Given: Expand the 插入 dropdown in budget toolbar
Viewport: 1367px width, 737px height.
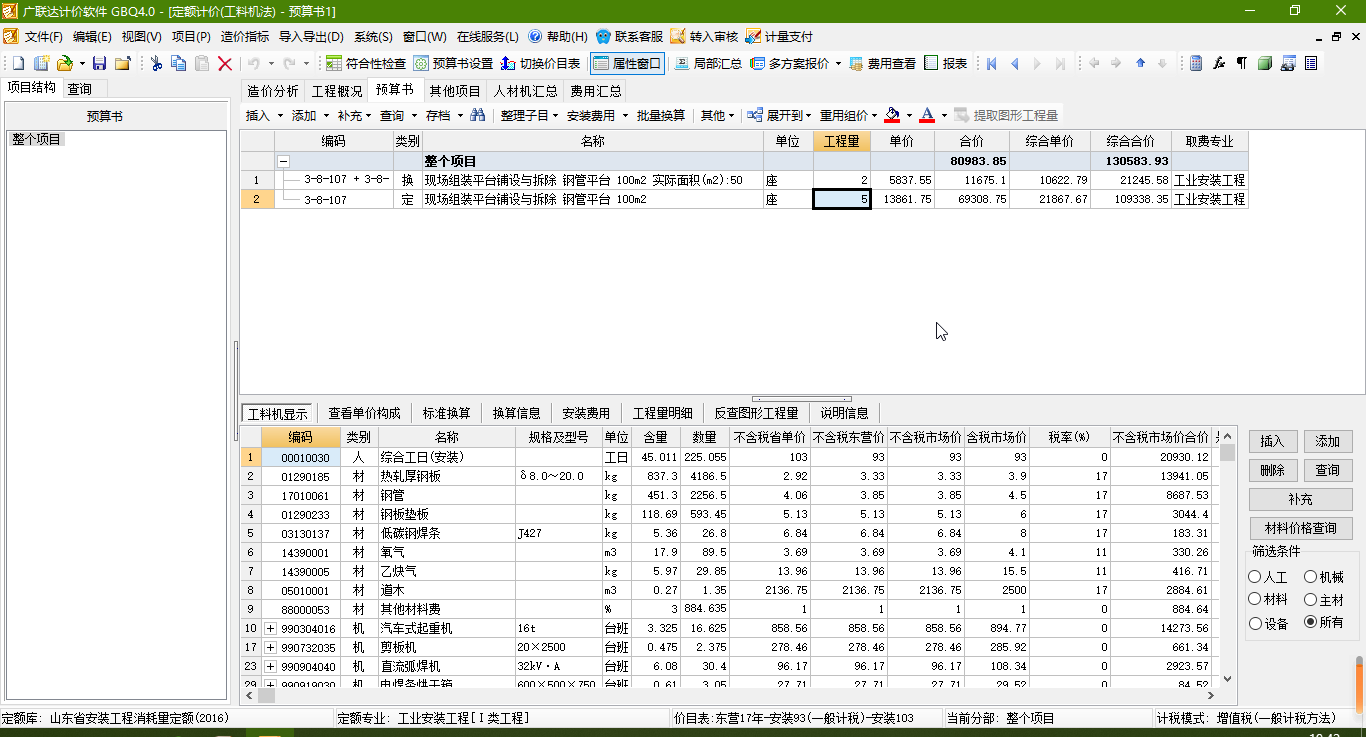Looking at the screenshot, I should point(280,115).
